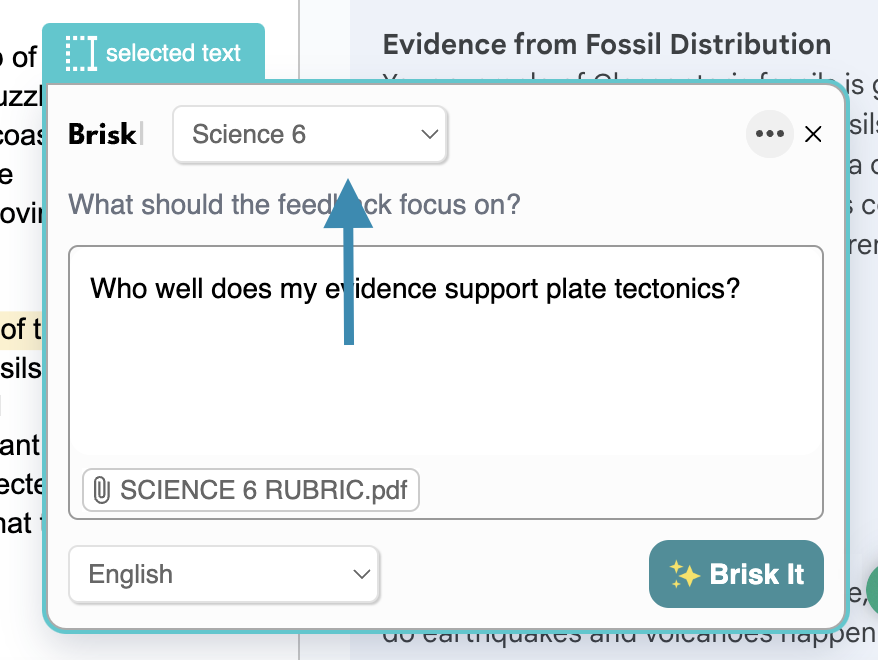878x660 pixels.
Task: Click the chevron arrow beside English
Action: tap(362, 574)
